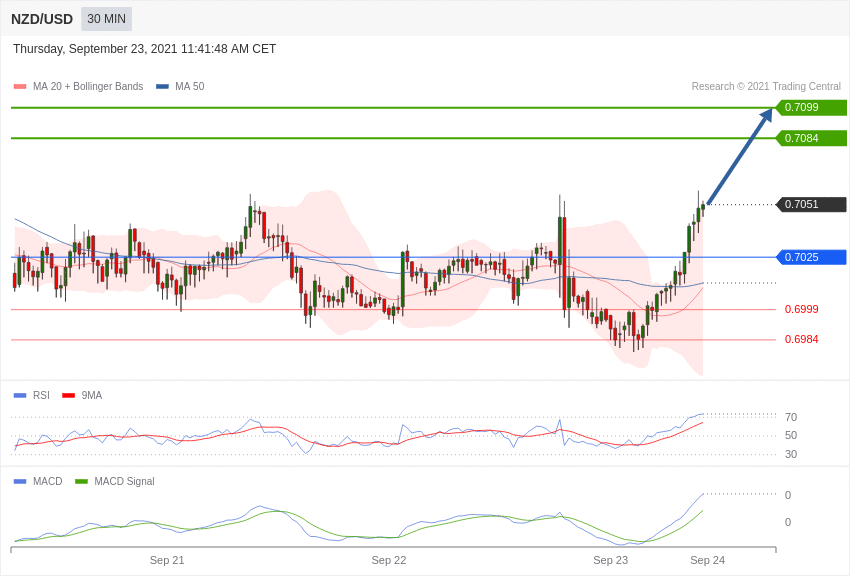Viewport: 850px width, 576px height.
Task: Click the NZD/USD pair title
Action: [x=42, y=20]
